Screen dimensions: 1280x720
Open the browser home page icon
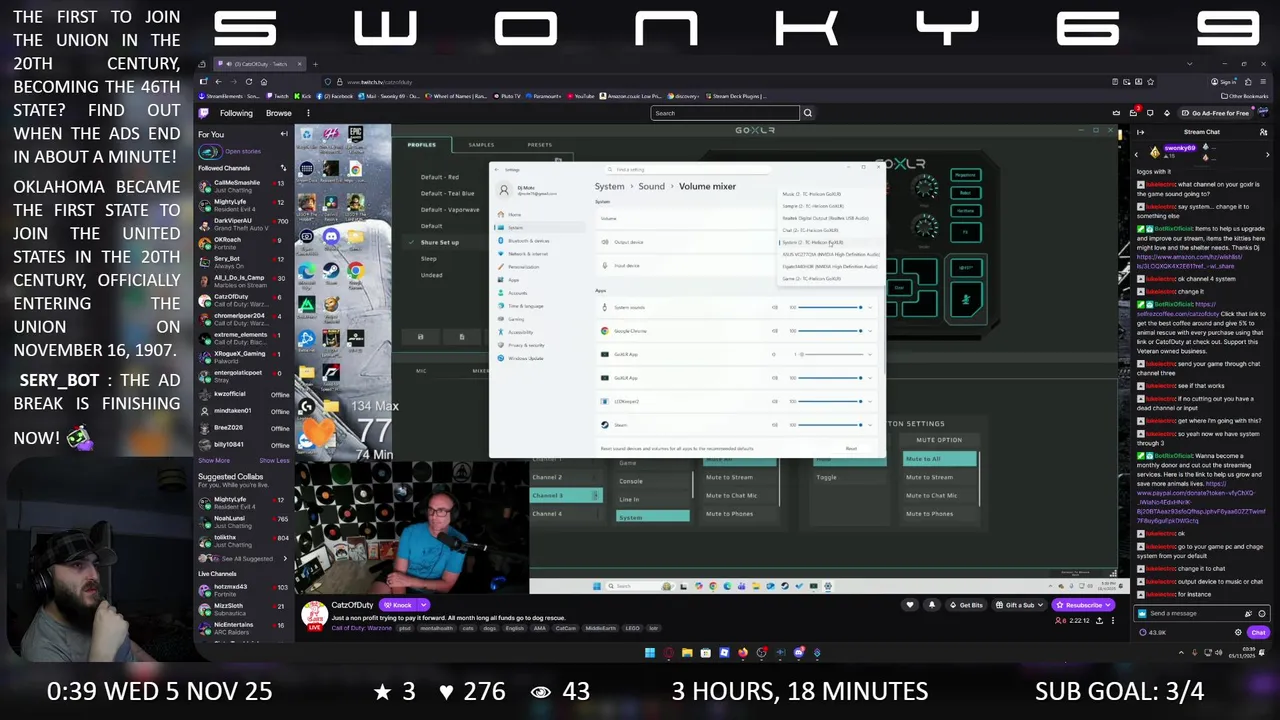point(264,81)
